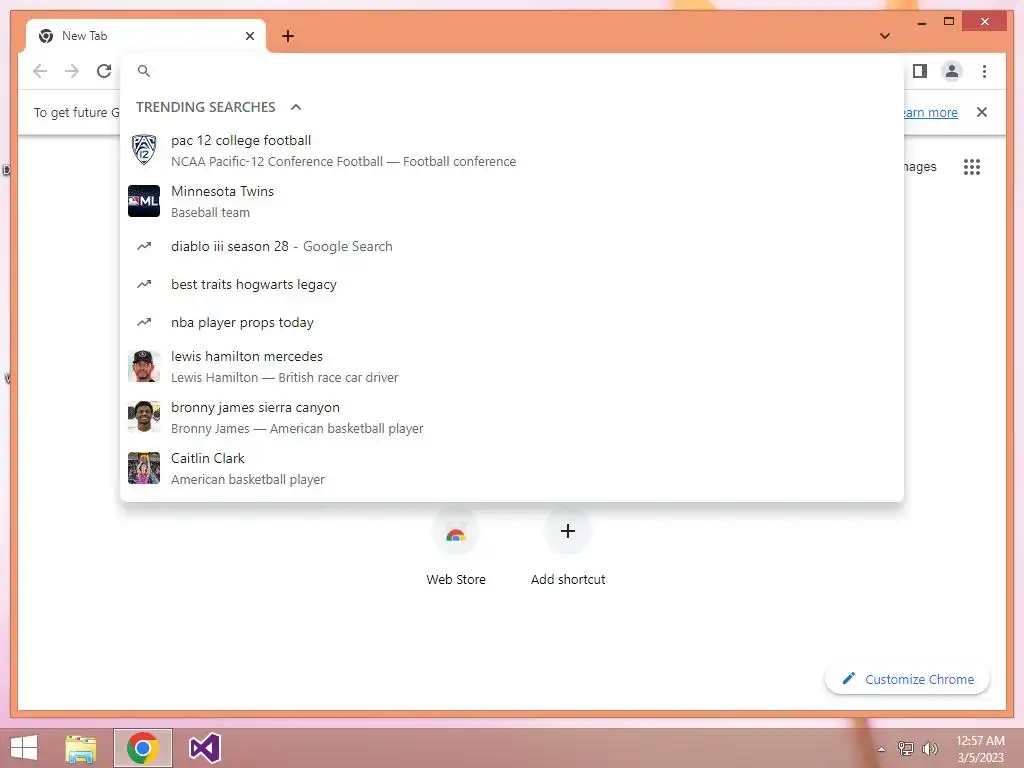Click the network tray icon
1024x768 pixels.
(906, 748)
